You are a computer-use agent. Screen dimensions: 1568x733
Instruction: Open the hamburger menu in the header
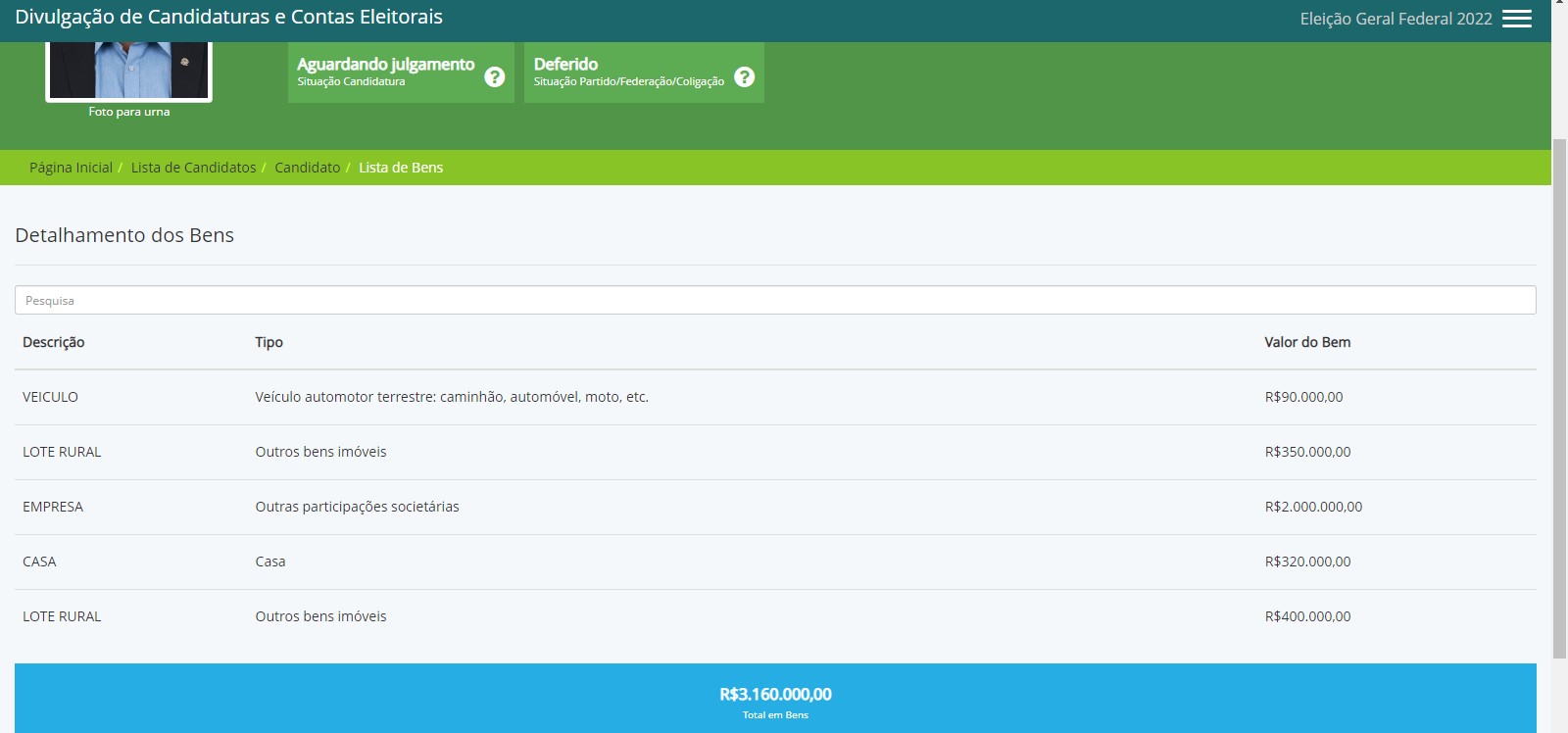1516,19
